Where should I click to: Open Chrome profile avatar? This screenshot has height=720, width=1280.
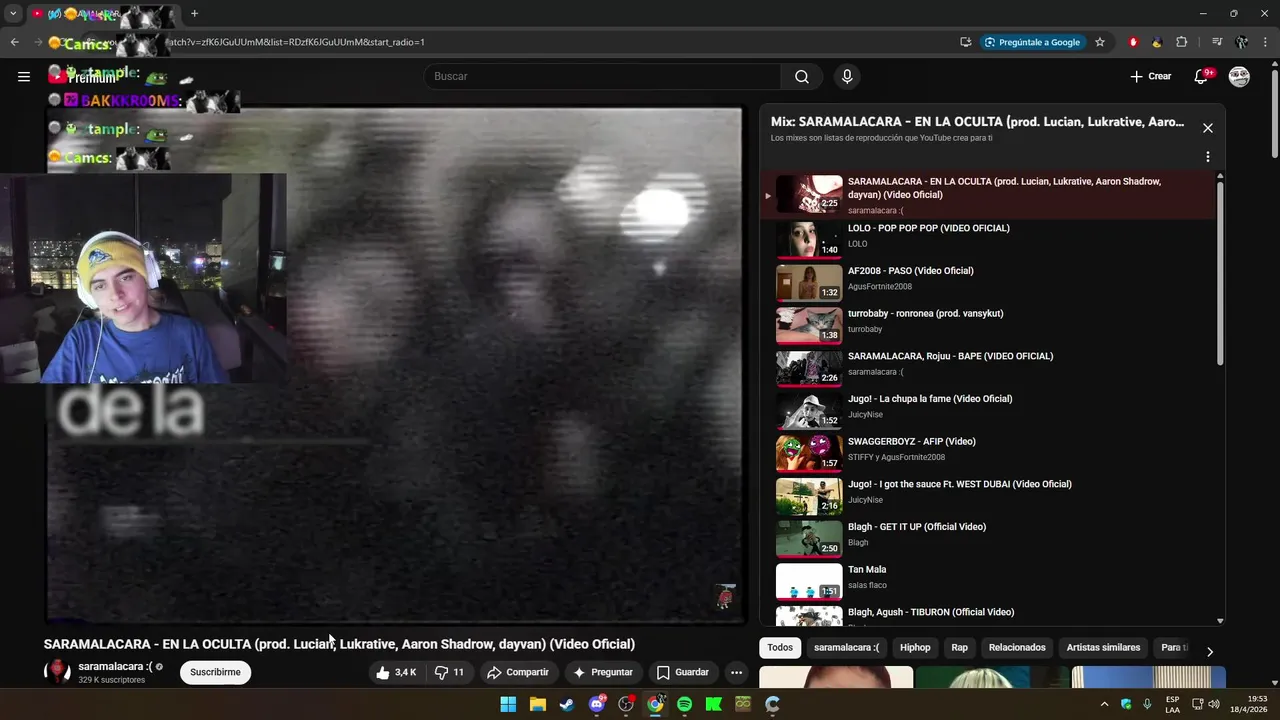tap(1241, 42)
